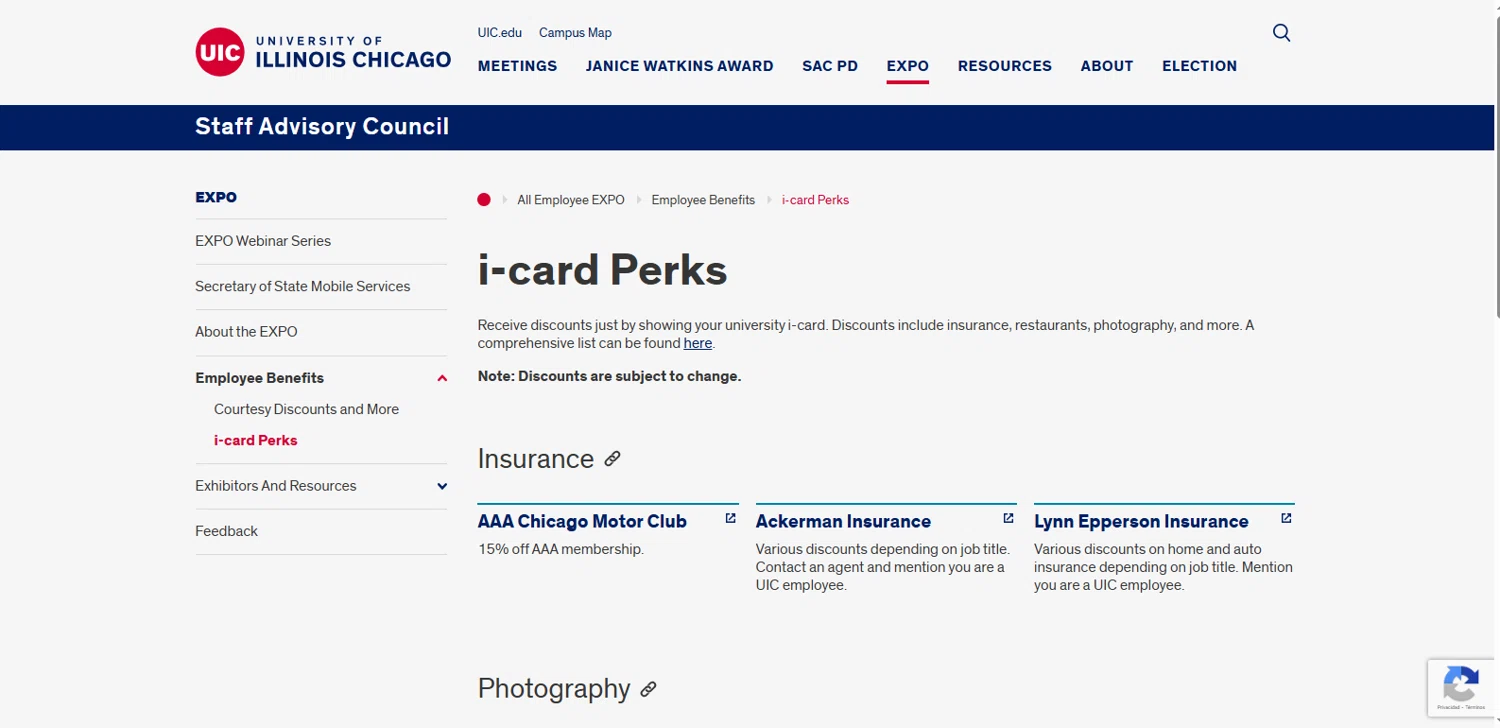Click the reCAPTCHA badge icon
The image size is (1500, 728).
(x=1461, y=685)
